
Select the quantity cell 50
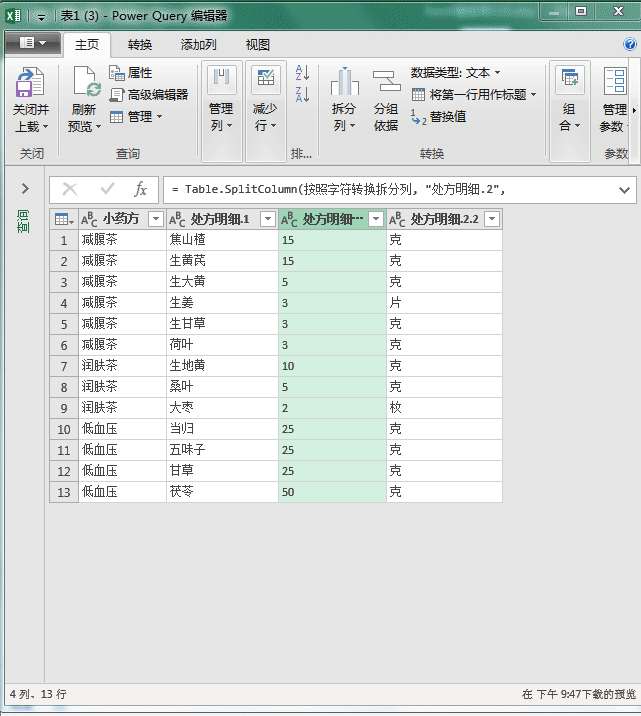[x=332, y=492]
